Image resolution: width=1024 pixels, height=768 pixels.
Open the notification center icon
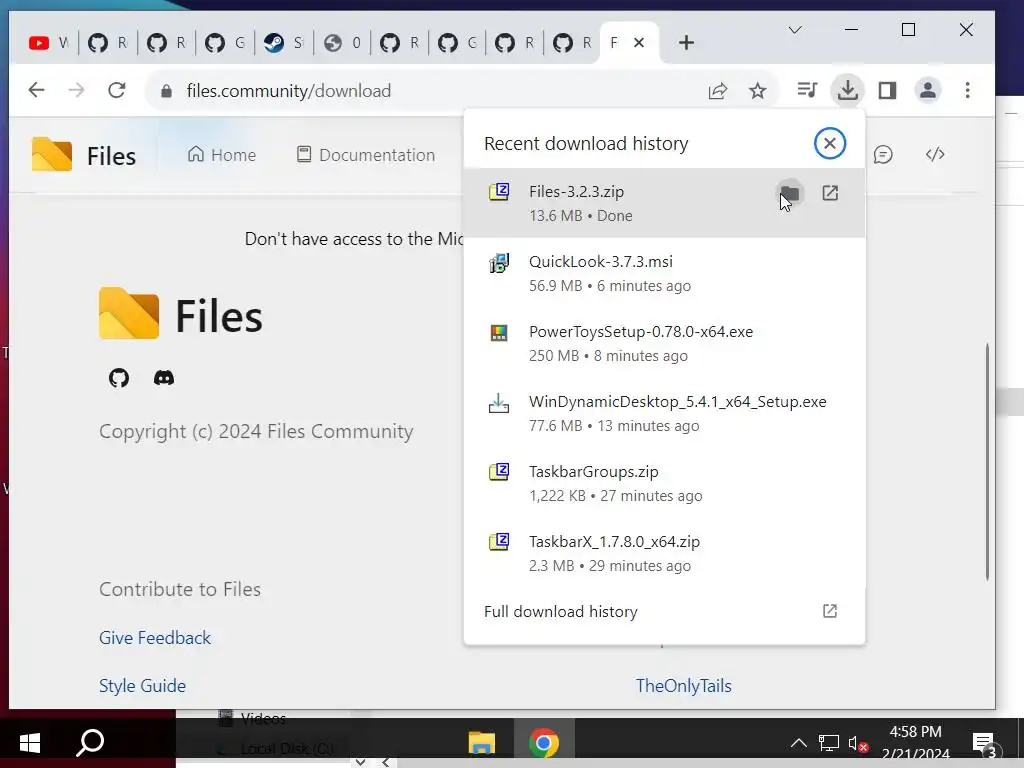point(985,743)
